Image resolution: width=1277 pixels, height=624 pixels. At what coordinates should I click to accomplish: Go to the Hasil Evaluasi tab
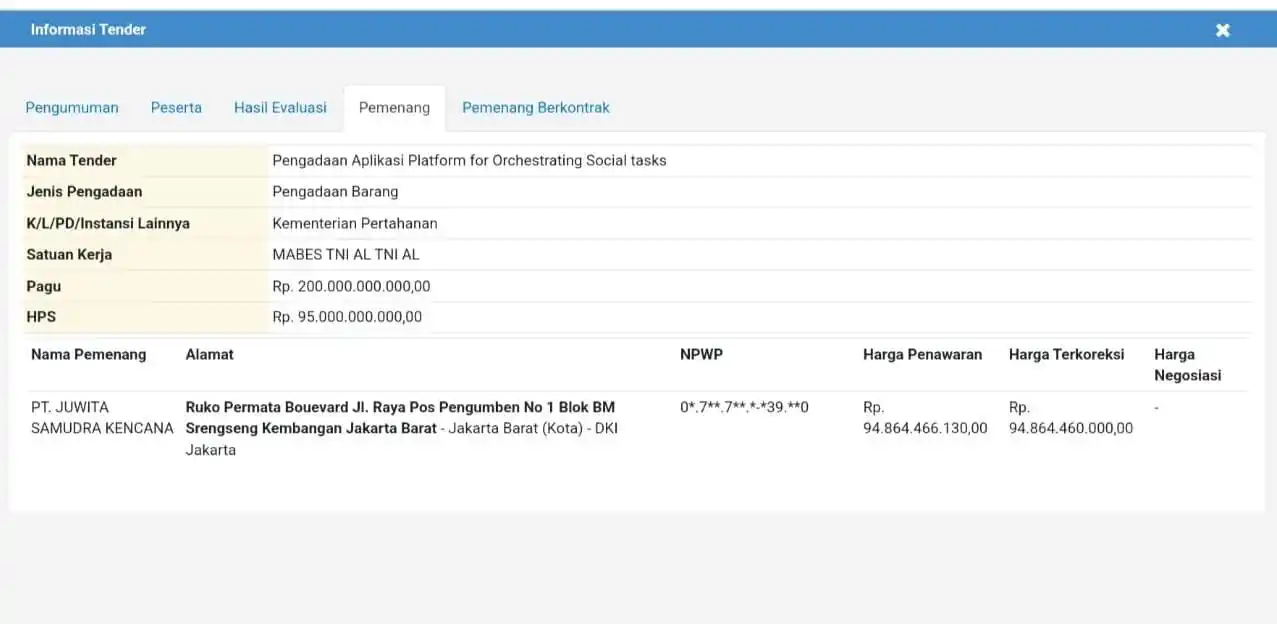coord(280,108)
